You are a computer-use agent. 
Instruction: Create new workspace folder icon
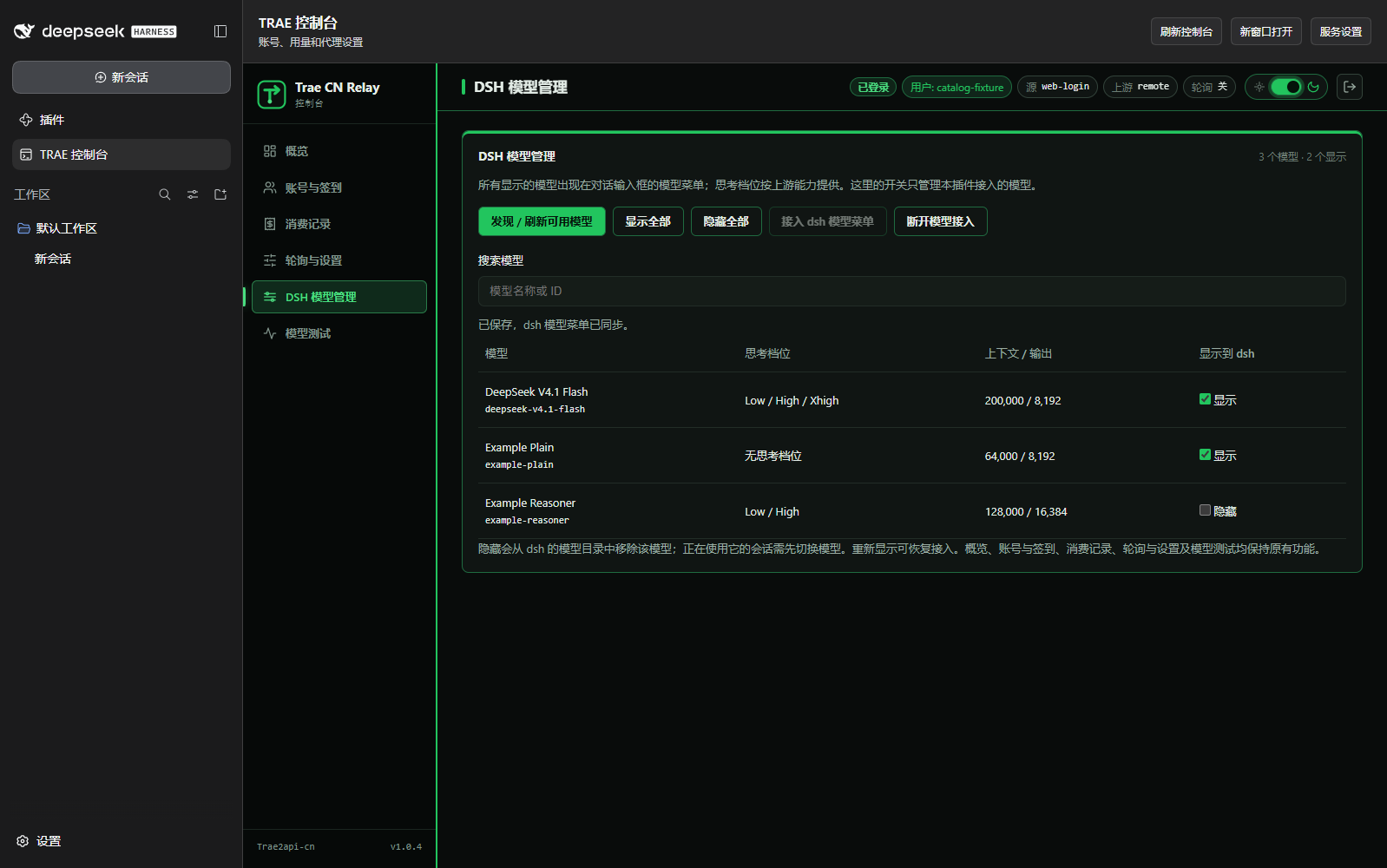(x=220, y=194)
